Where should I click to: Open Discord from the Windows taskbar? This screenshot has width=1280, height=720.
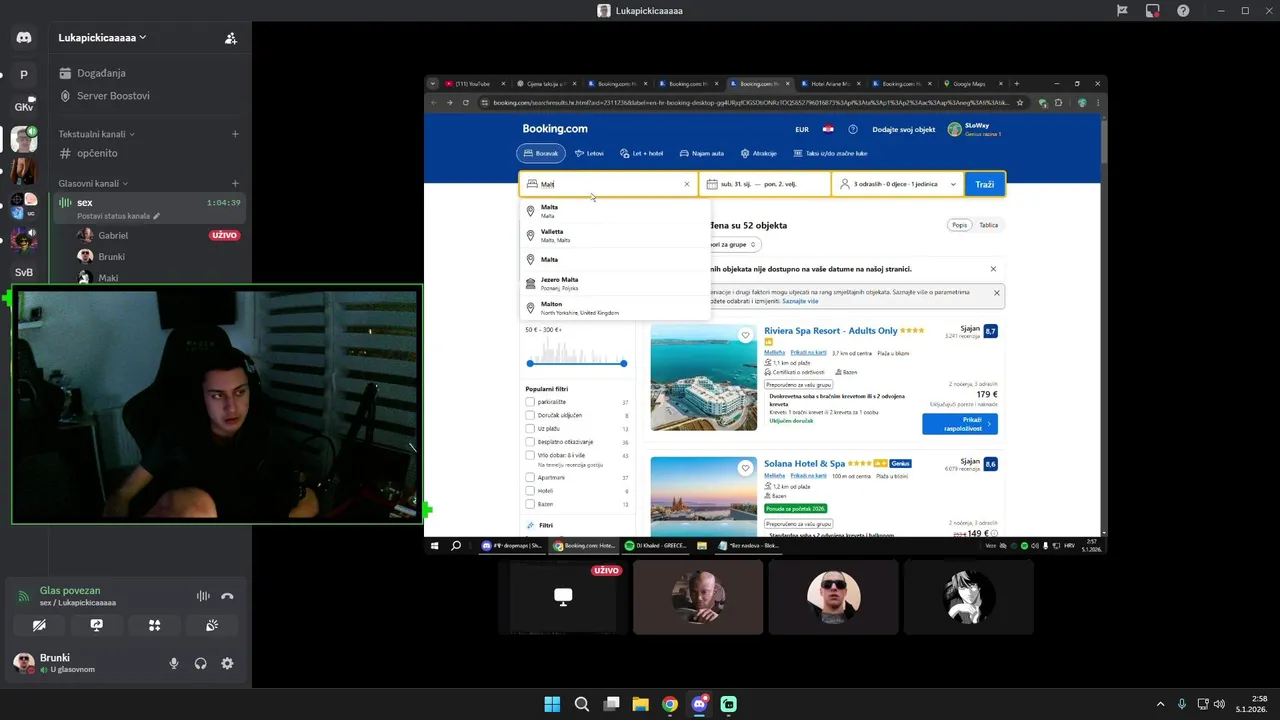point(699,704)
